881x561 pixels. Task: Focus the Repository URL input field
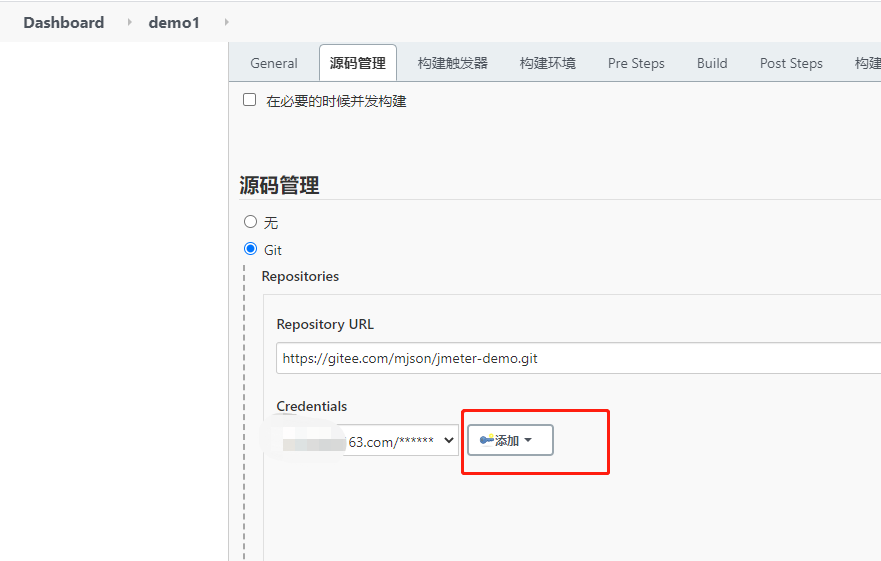(578, 358)
